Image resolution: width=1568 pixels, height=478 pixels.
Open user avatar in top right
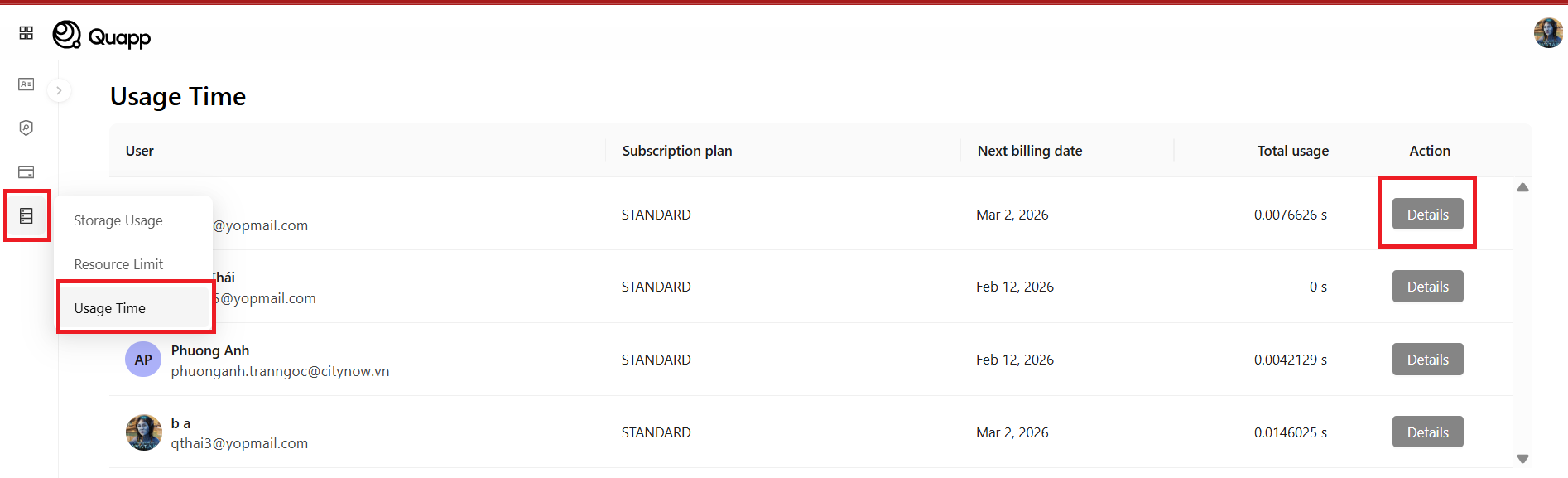pyautogui.click(x=1547, y=33)
